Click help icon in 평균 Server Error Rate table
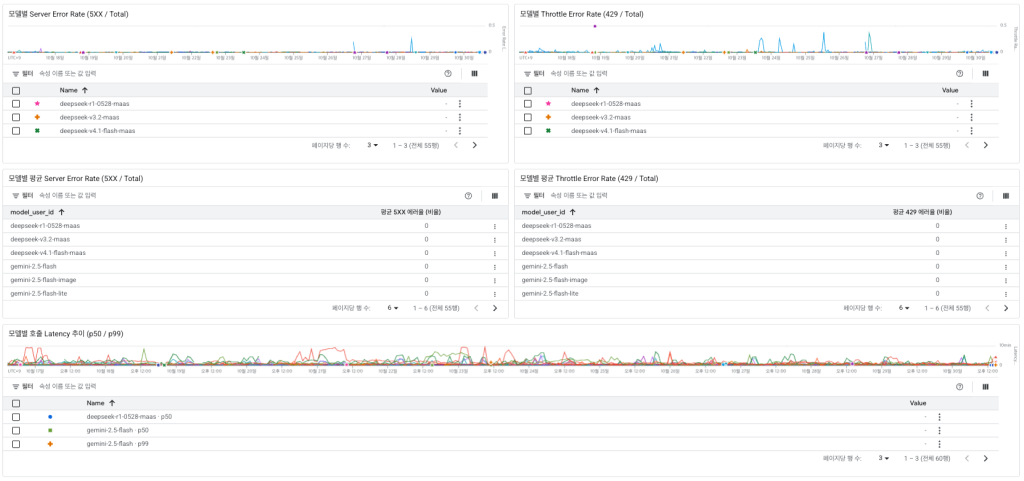Image resolution: width=1024 pixels, height=481 pixels. [x=468, y=196]
